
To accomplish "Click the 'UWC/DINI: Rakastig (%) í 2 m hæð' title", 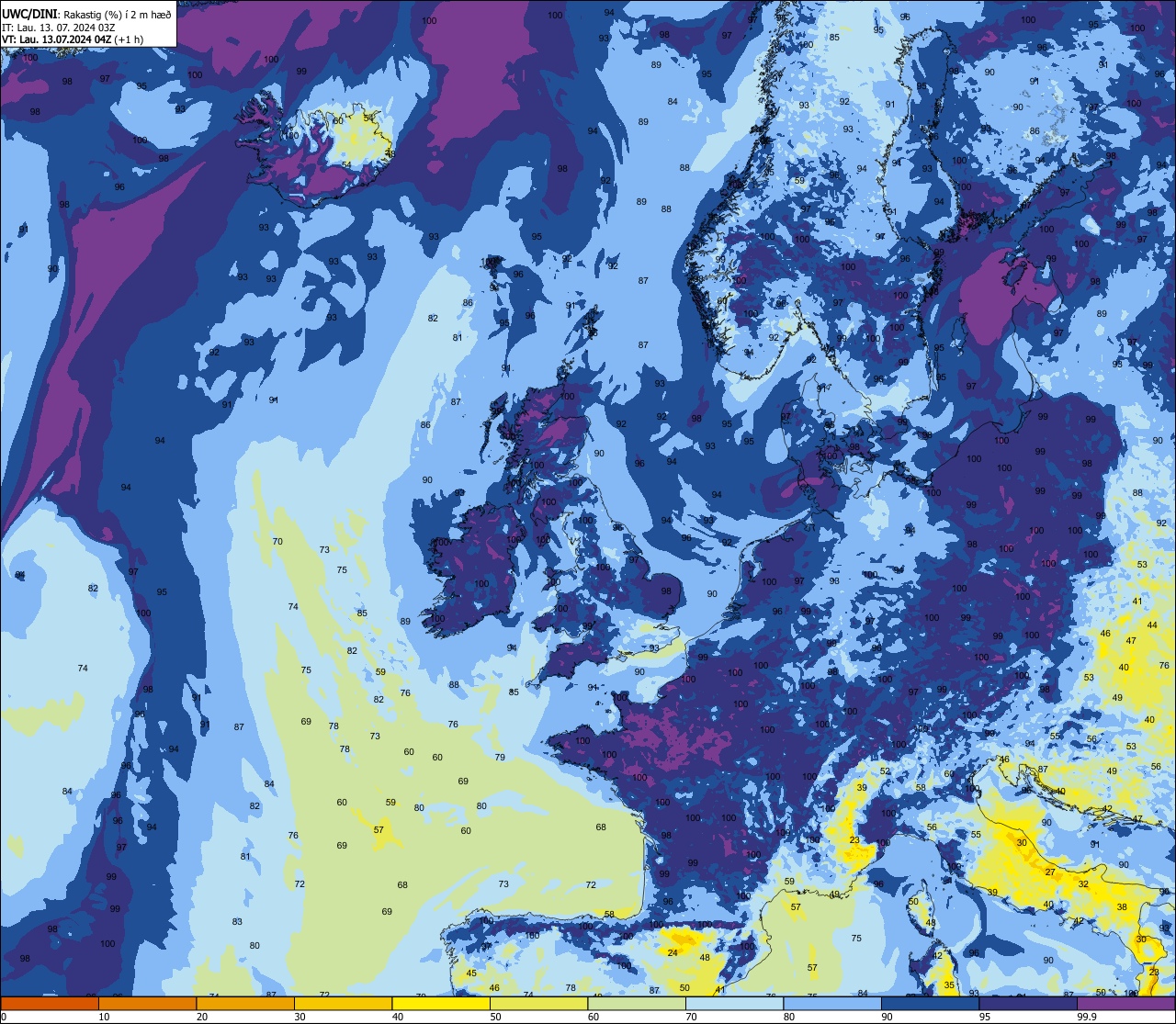I will [86, 15].
